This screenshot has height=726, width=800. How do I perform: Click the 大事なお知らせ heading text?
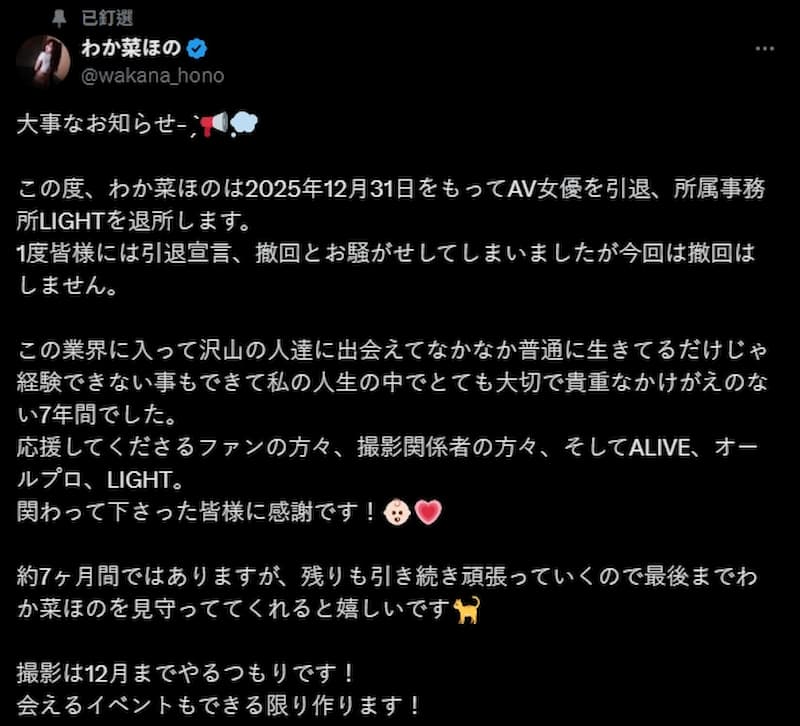tap(97, 124)
